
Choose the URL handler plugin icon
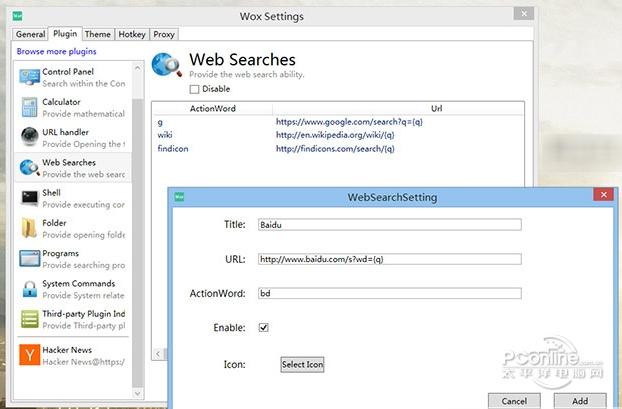tap(30, 137)
